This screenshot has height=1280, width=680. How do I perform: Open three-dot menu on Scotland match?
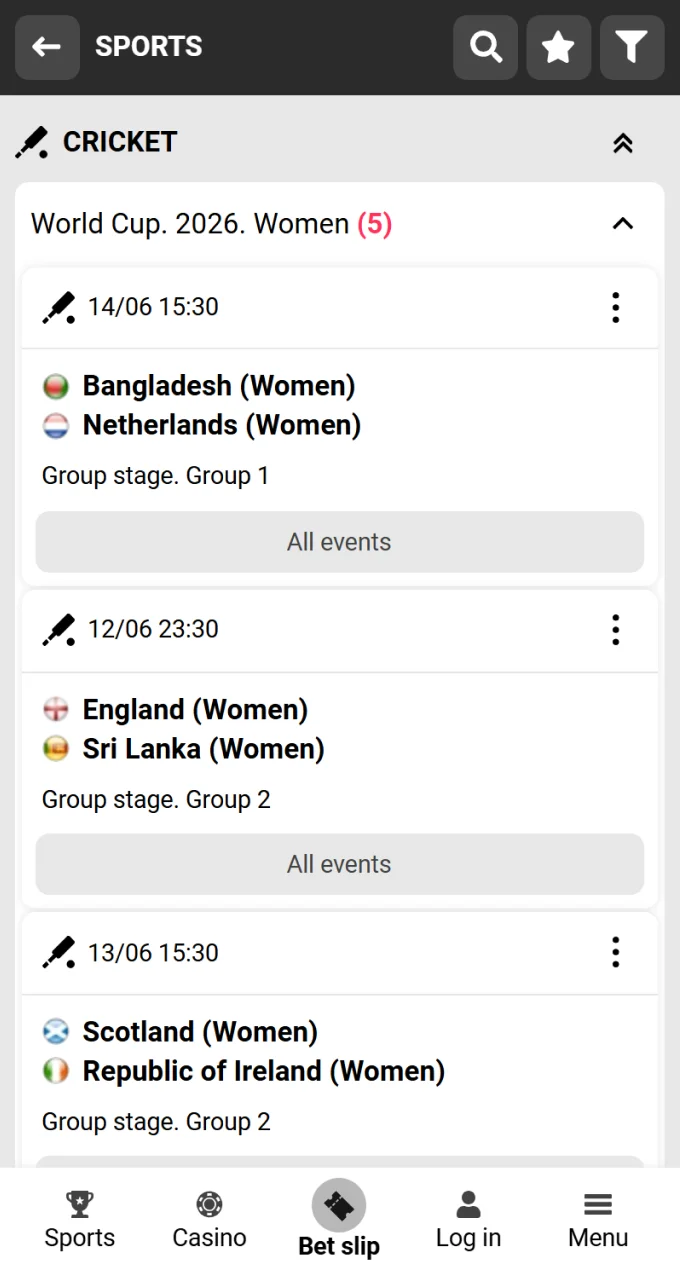tap(615, 952)
